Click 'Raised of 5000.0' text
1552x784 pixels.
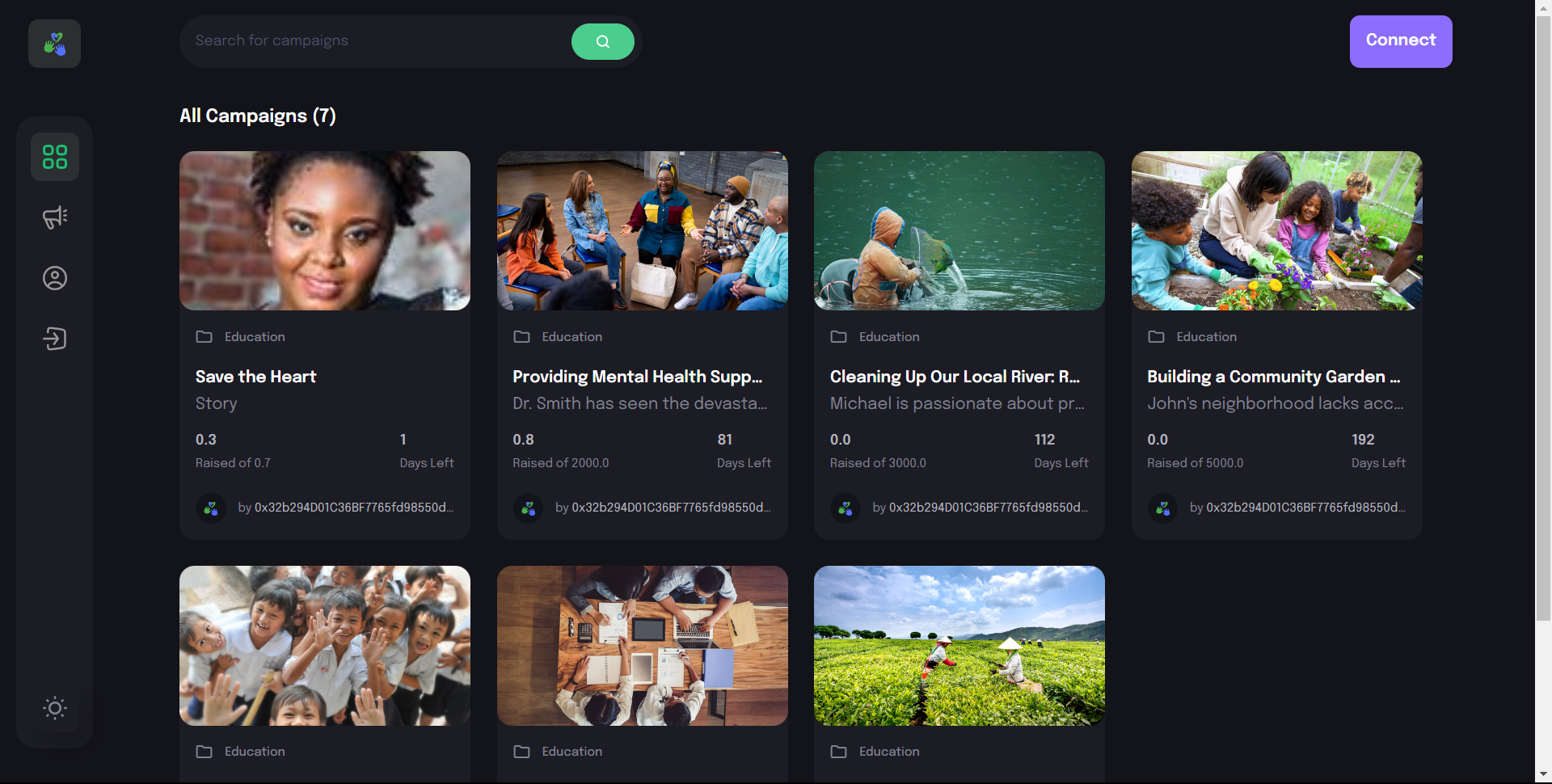click(x=1196, y=463)
